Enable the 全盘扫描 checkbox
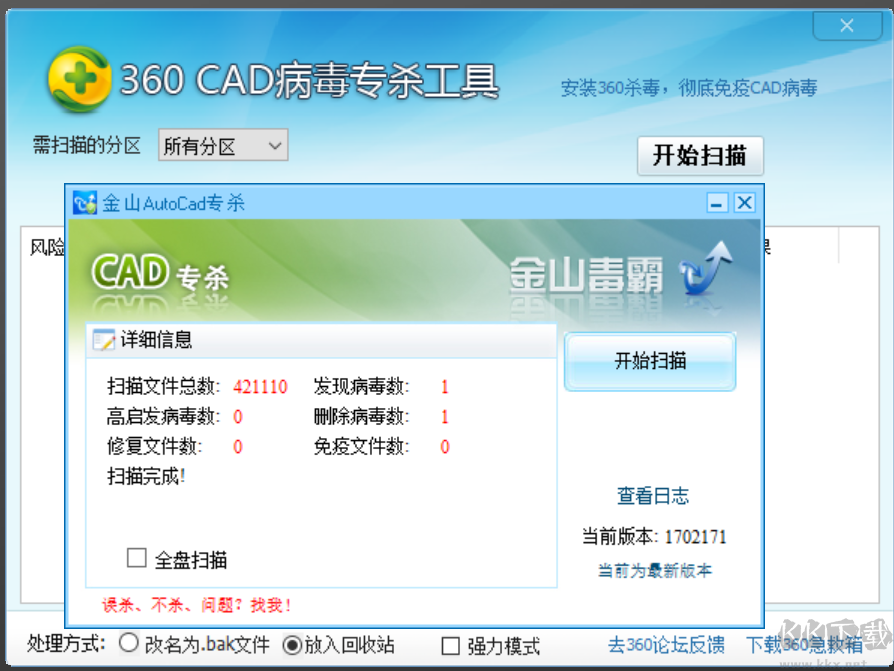Viewport: 894px width, 671px height. click(x=137, y=558)
